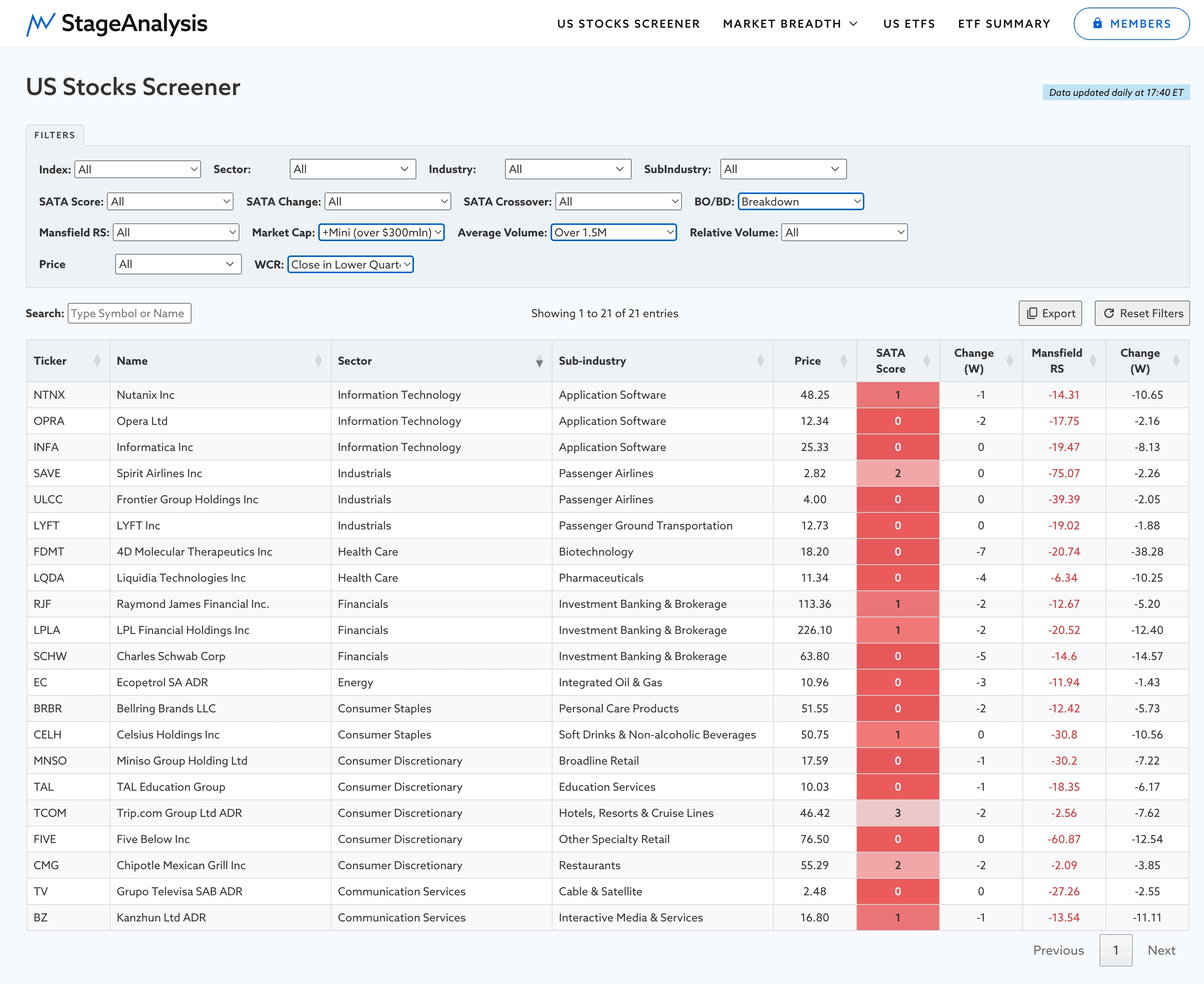Sort table by Sub-industry column arrows

pyautogui.click(x=760, y=360)
